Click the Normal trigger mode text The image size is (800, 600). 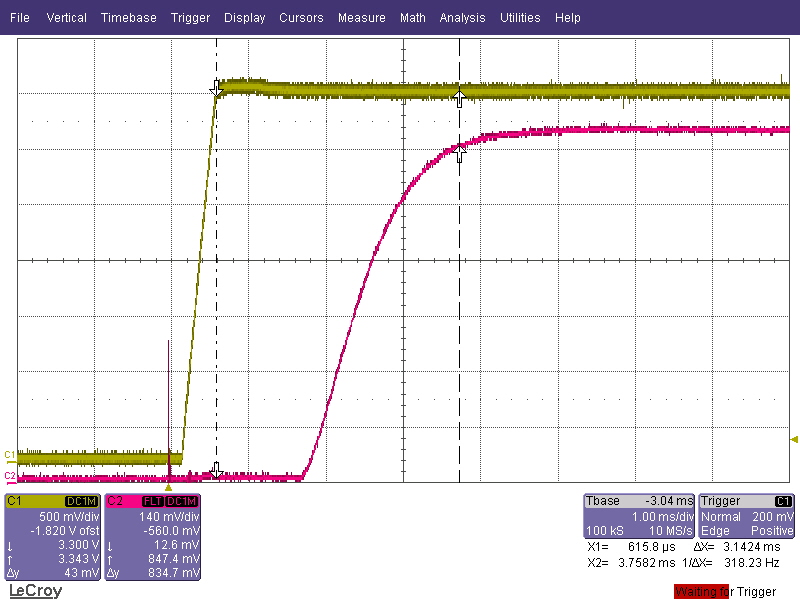(x=720, y=516)
